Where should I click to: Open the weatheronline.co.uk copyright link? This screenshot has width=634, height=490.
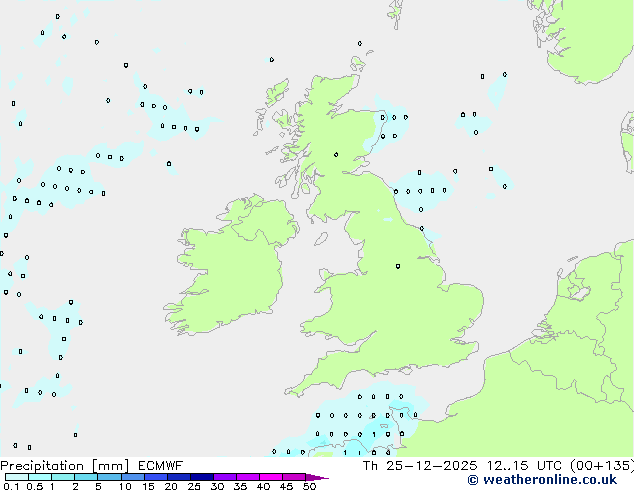pos(542,480)
